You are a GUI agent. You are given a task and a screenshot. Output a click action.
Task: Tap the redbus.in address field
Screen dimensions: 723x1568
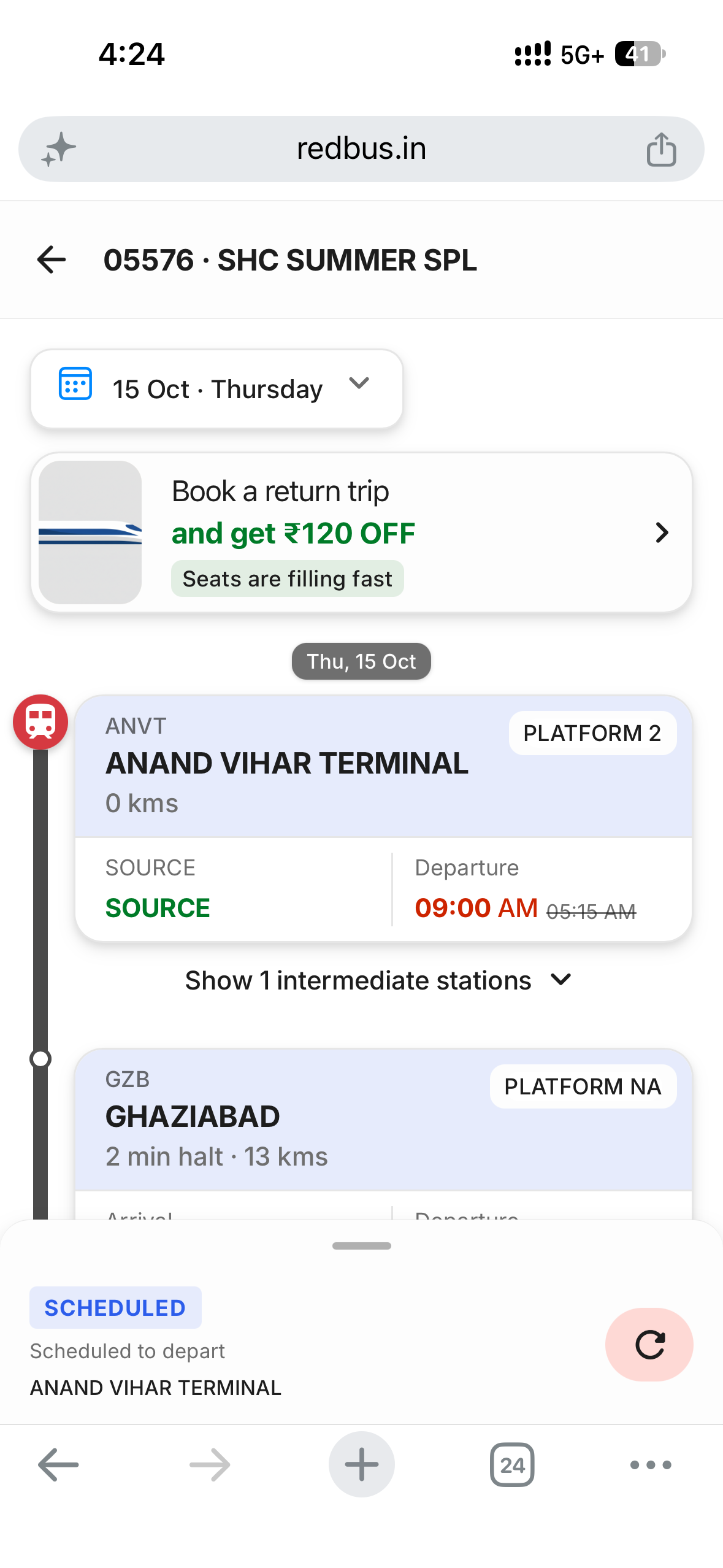click(361, 149)
